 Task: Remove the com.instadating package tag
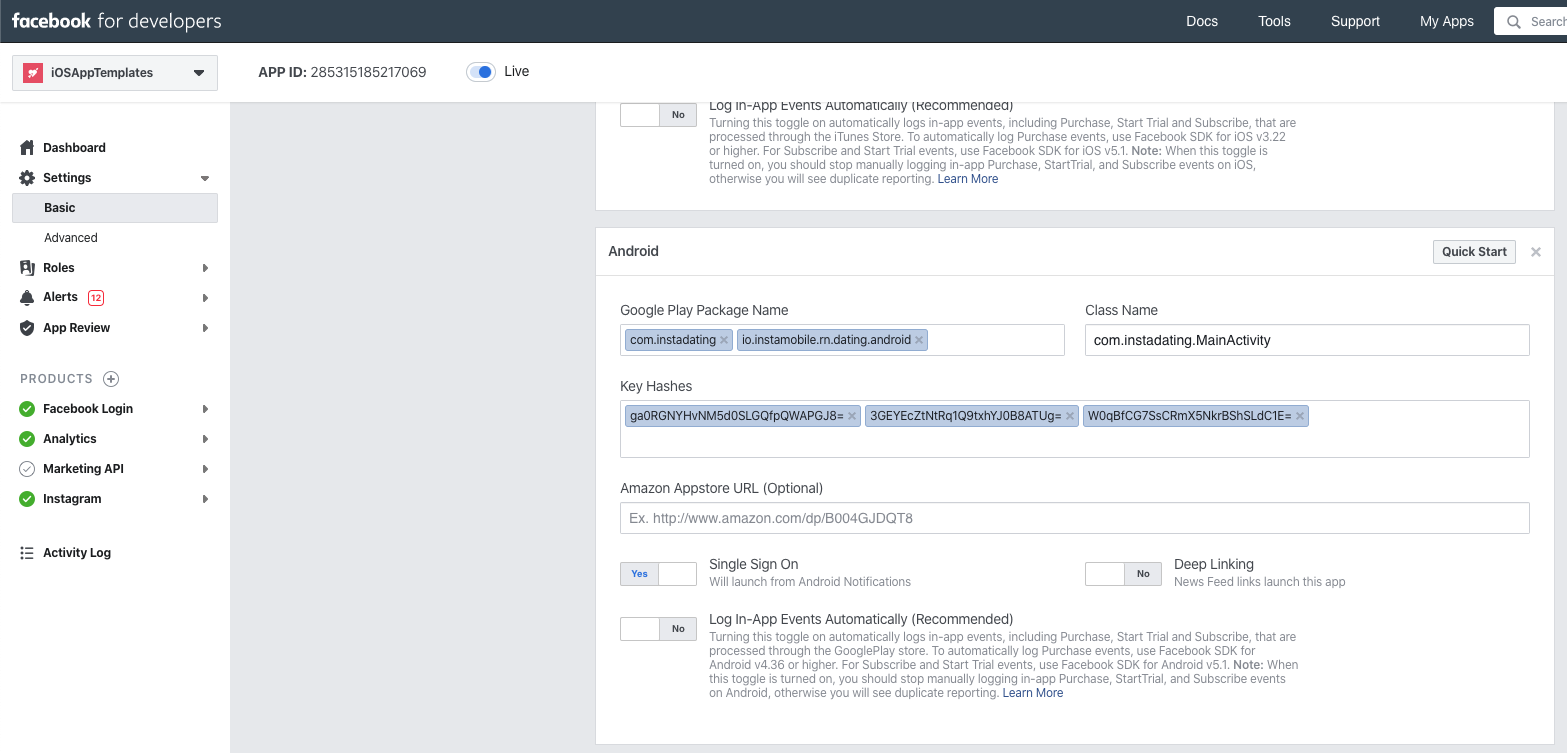(724, 340)
